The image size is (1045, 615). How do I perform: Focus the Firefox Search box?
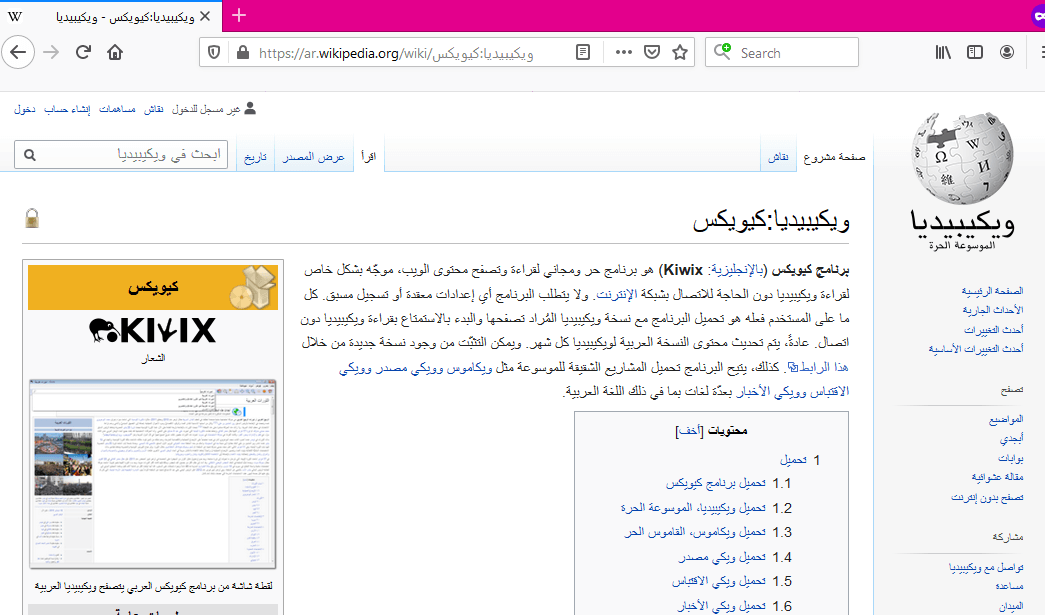[x=782, y=53]
